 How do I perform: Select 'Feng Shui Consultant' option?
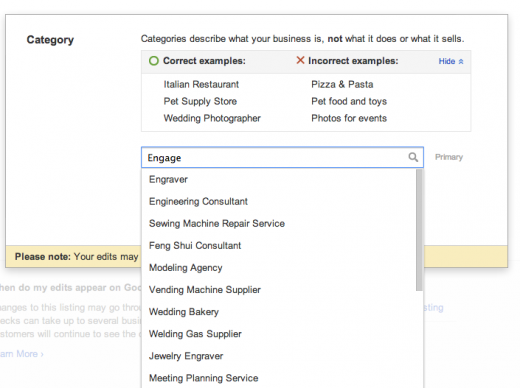[282, 246]
